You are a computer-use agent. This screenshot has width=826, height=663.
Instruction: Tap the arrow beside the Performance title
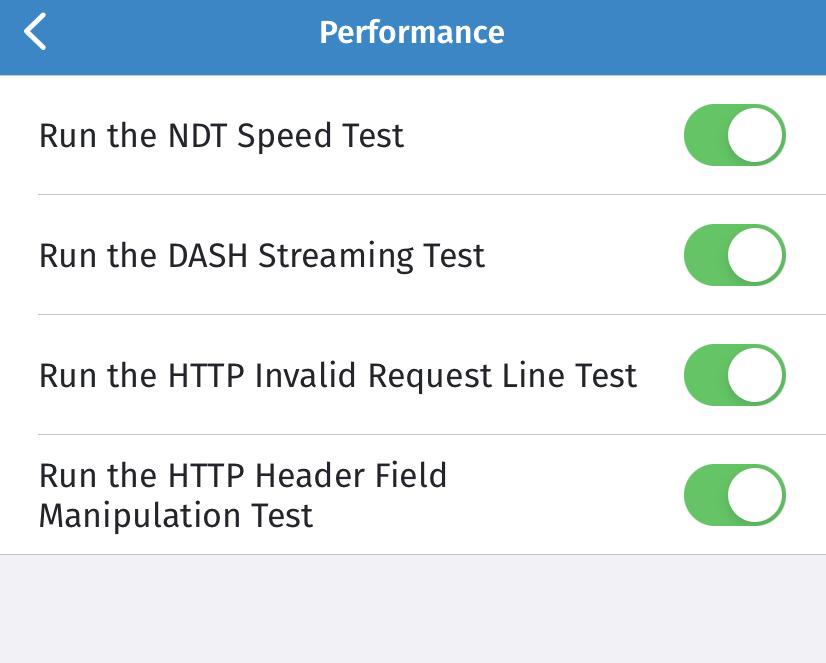[x=35, y=32]
